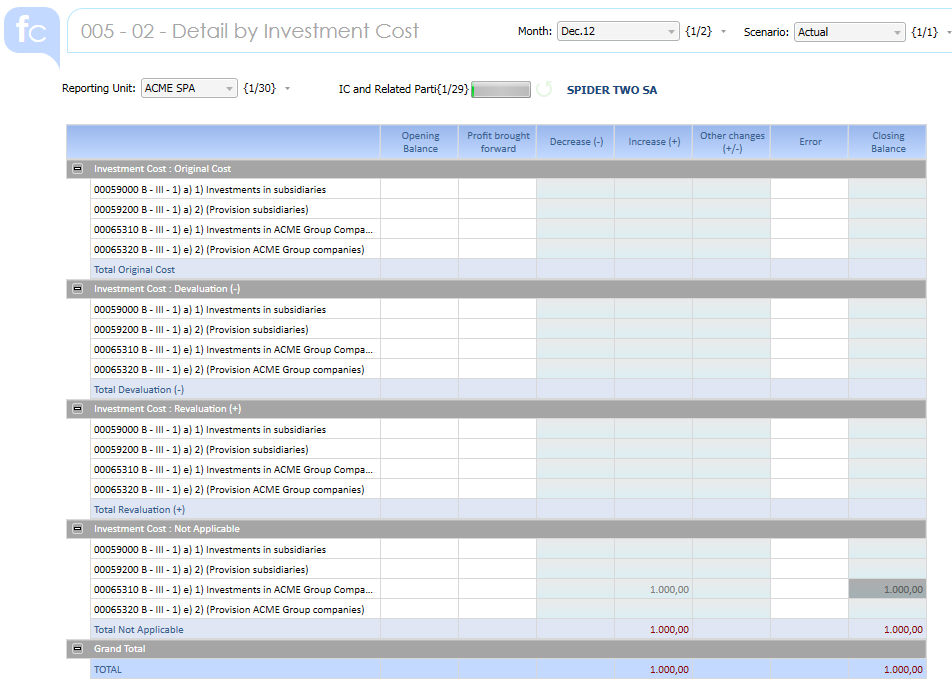Select the Total Original Cost row label
The width and height of the screenshot is (952, 695).
click(x=134, y=270)
